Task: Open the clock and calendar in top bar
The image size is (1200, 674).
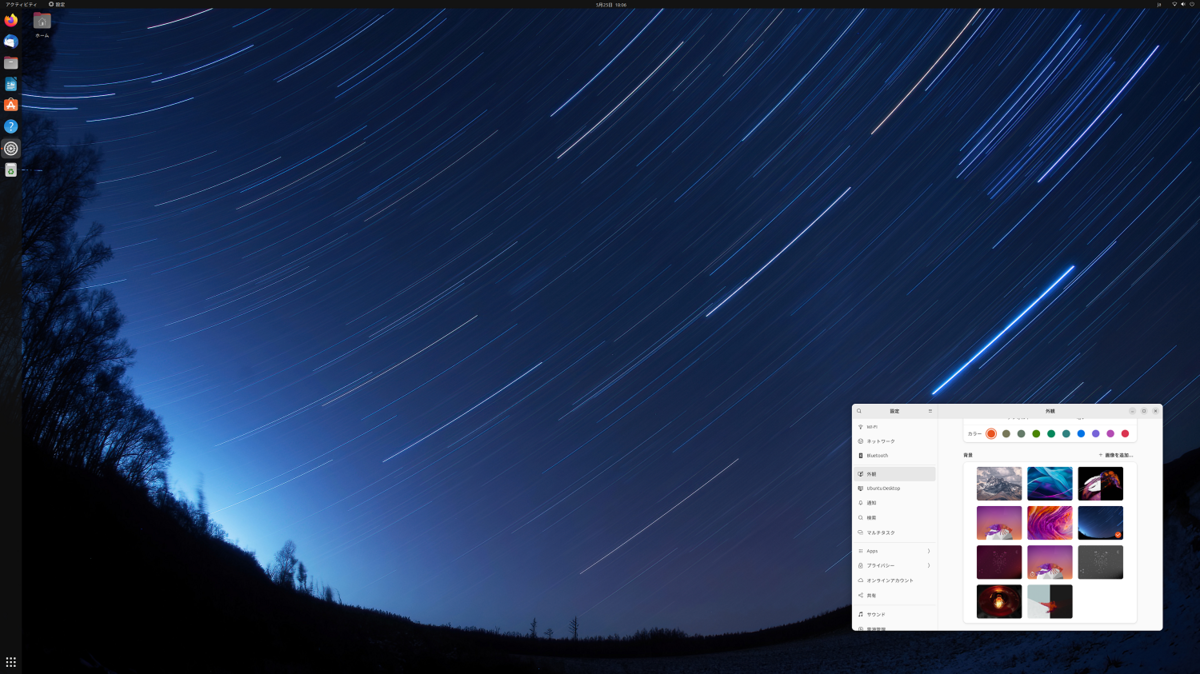Action: coord(611,4)
